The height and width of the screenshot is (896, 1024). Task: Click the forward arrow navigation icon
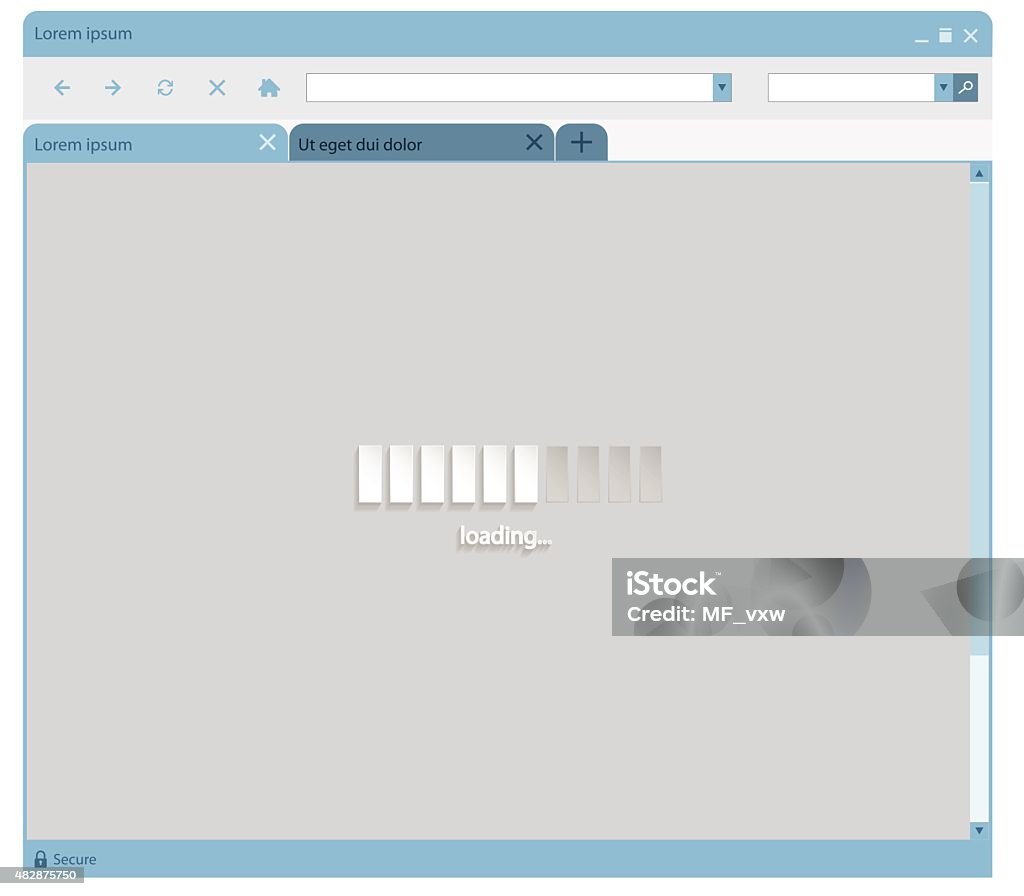tap(113, 88)
